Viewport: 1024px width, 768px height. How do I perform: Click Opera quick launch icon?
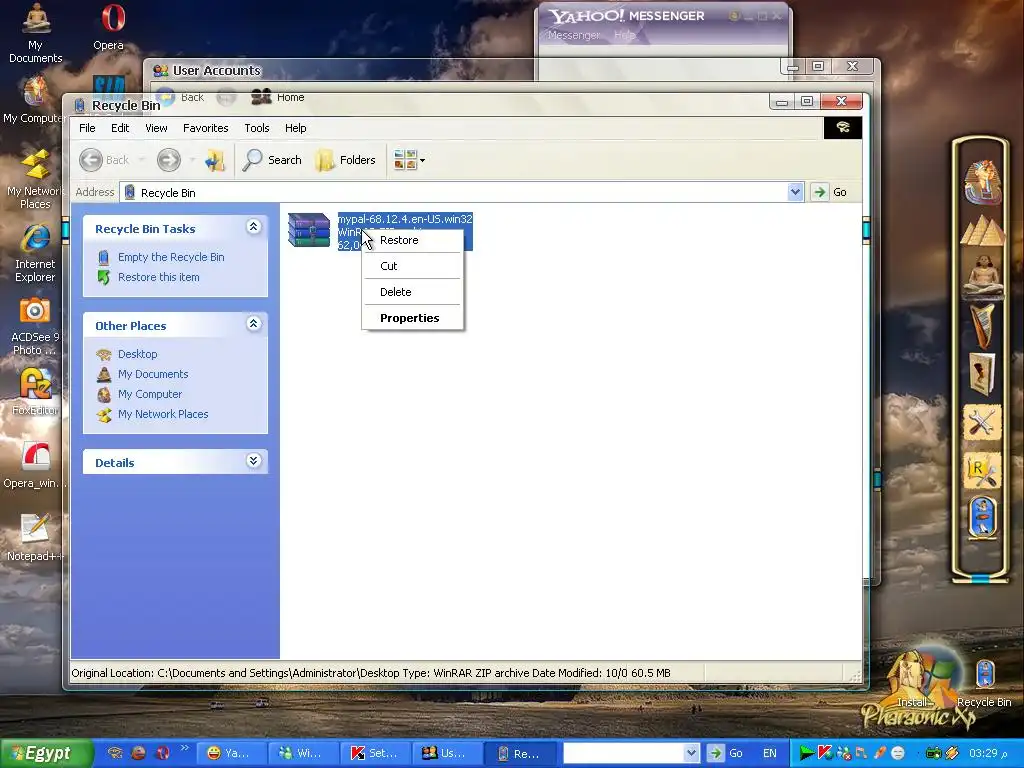click(163, 753)
